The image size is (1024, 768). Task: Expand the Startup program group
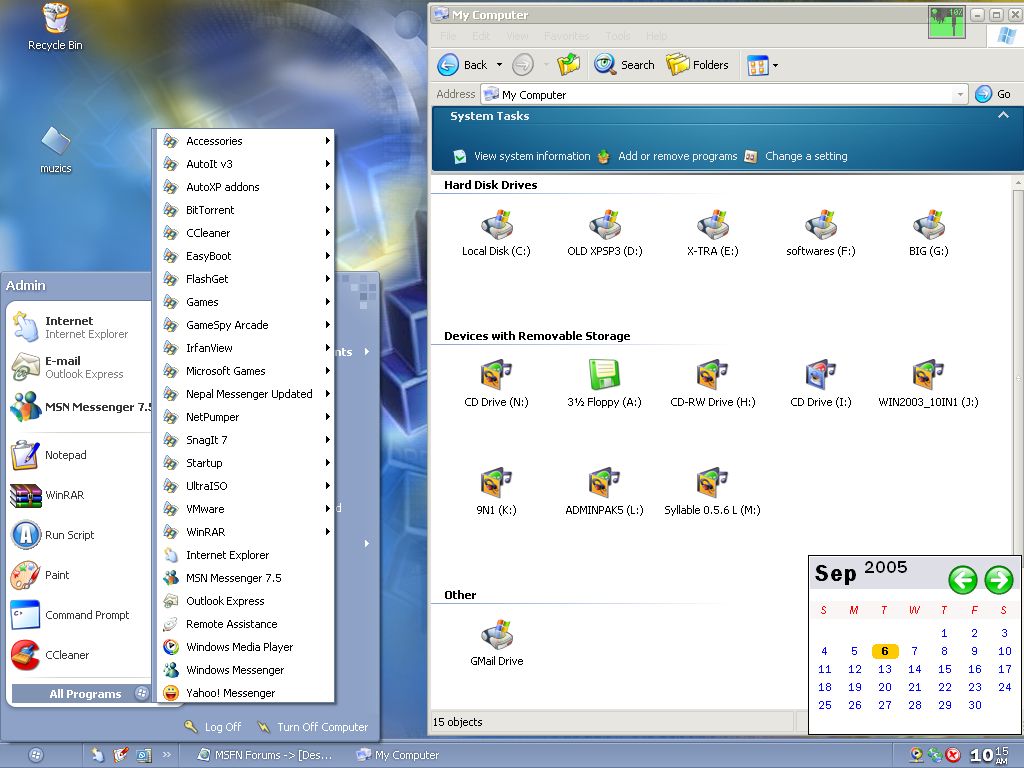coord(246,463)
